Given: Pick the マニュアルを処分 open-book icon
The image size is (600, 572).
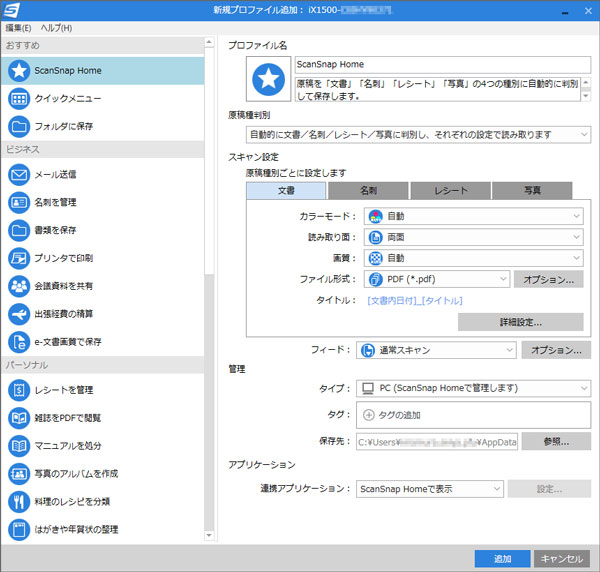Looking at the screenshot, I should tap(19, 446).
